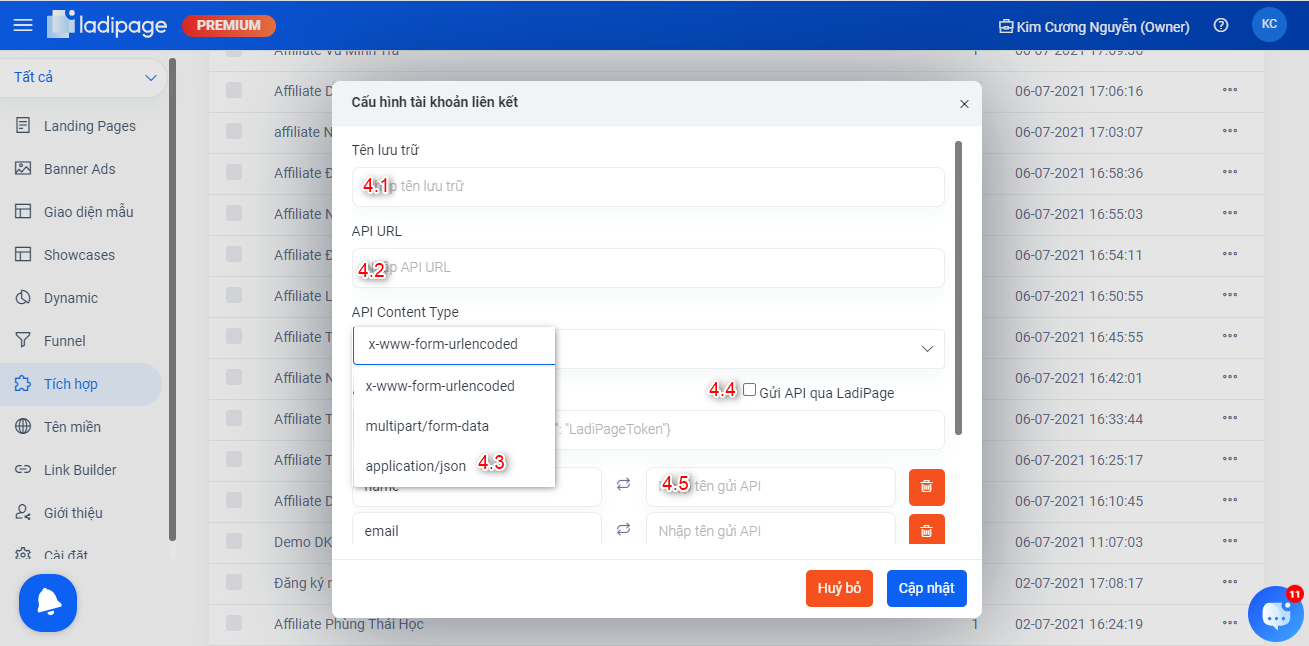Click the swap arrows beside name field

pyautogui.click(x=624, y=485)
